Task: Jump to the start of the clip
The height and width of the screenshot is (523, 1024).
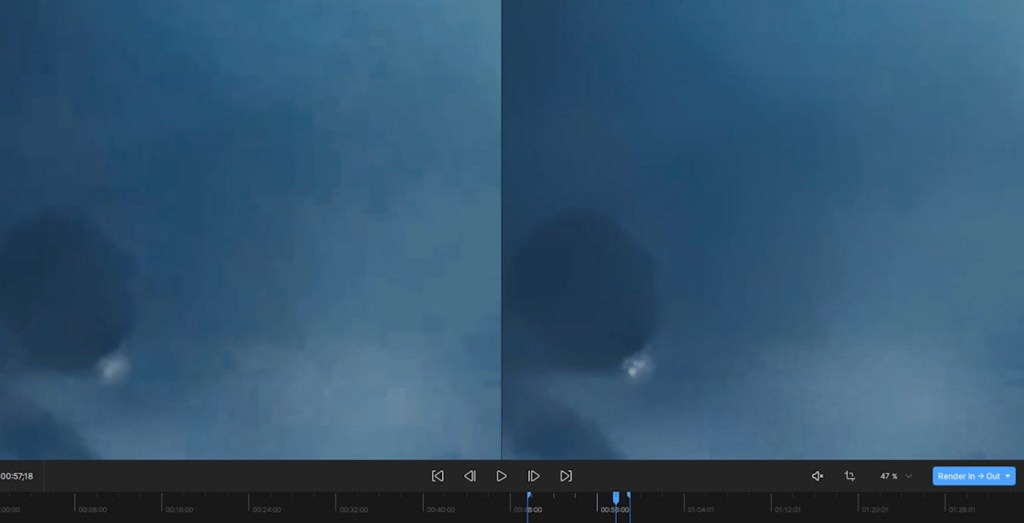Action: 437,476
